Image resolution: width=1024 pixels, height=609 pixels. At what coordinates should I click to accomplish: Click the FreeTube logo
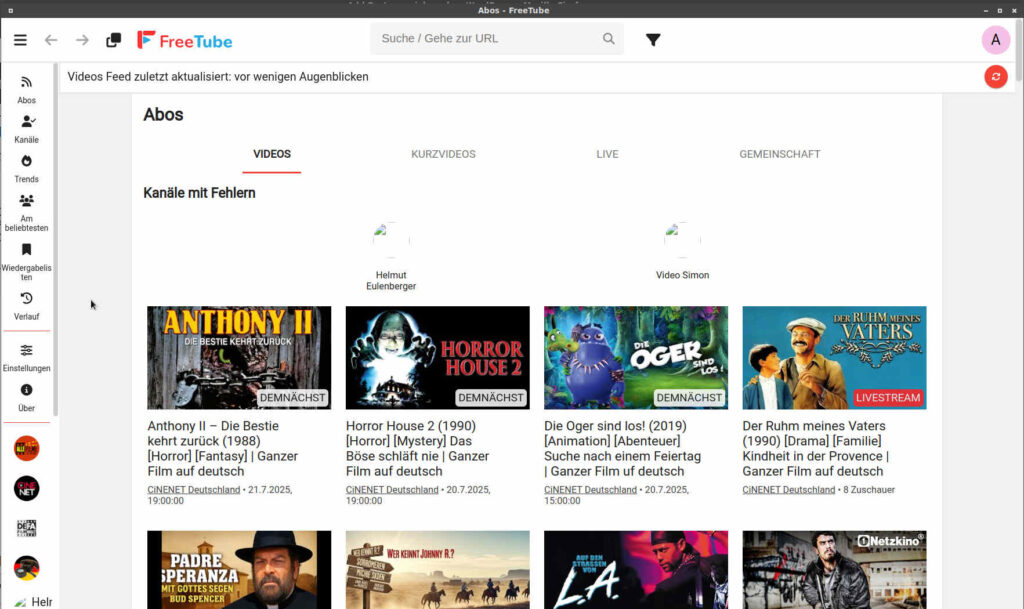tap(185, 40)
